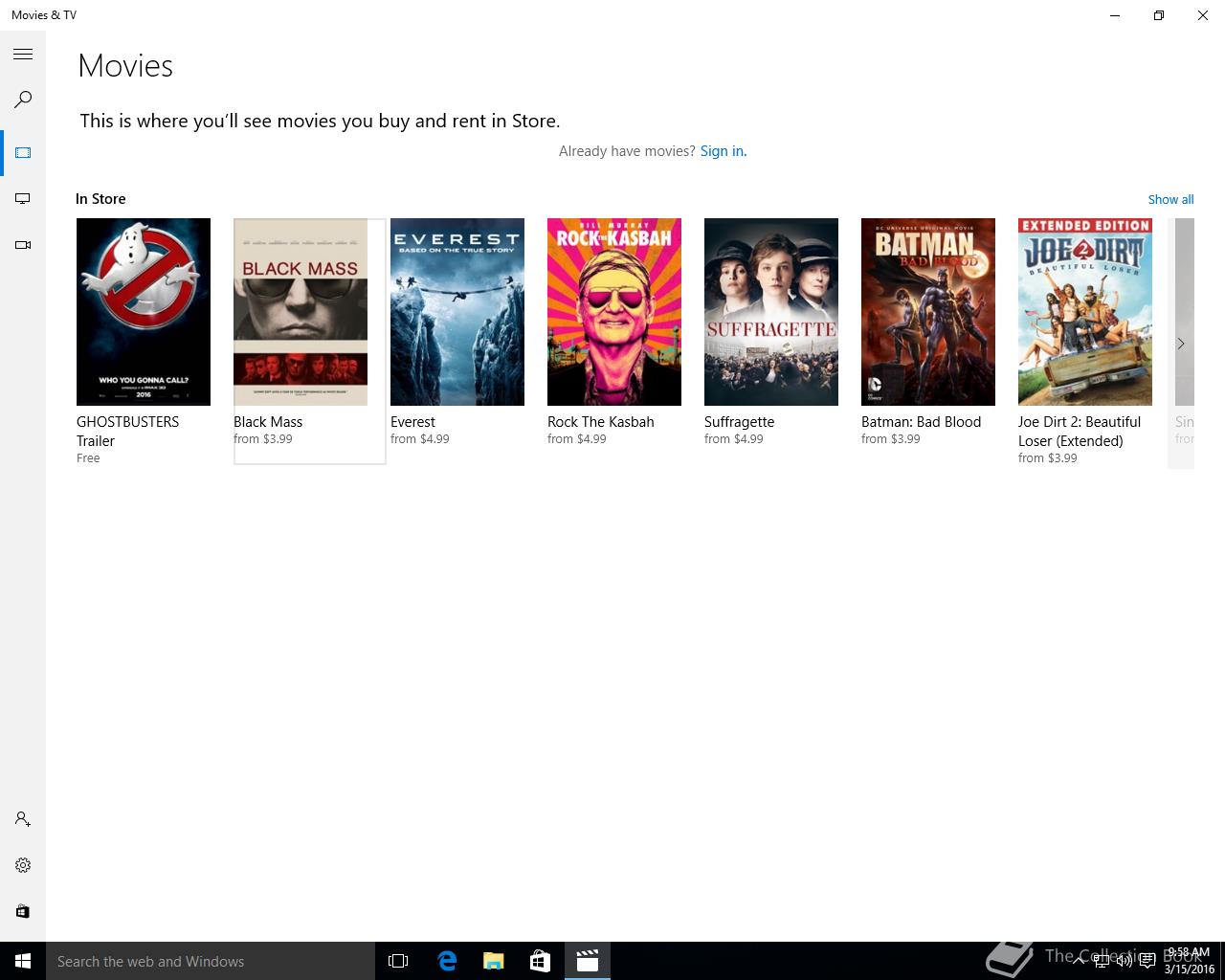Open the Settings gear icon
1225x980 pixels.
(23, 865)
